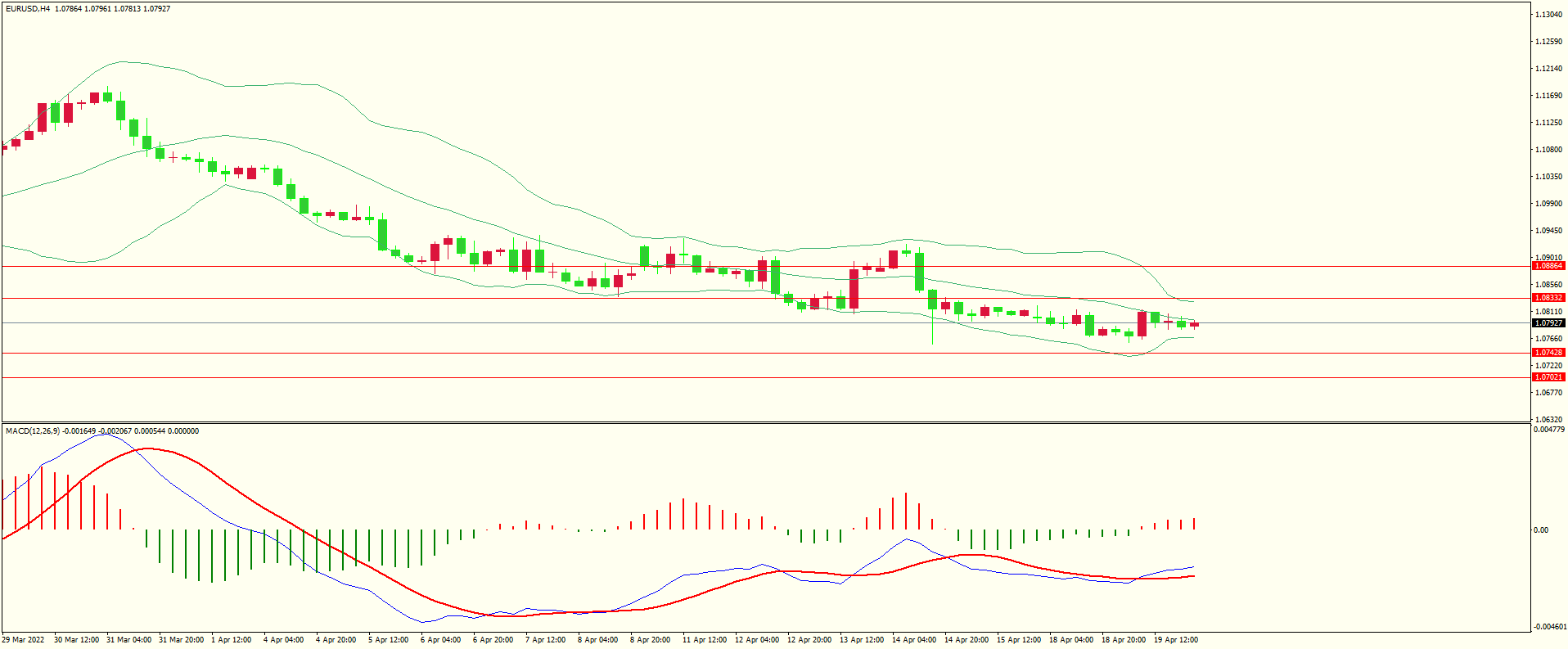Click the 1.10350 price axis label
Image resolution: width=1568 pixels, height=649 pixels.
(1549, 177)
